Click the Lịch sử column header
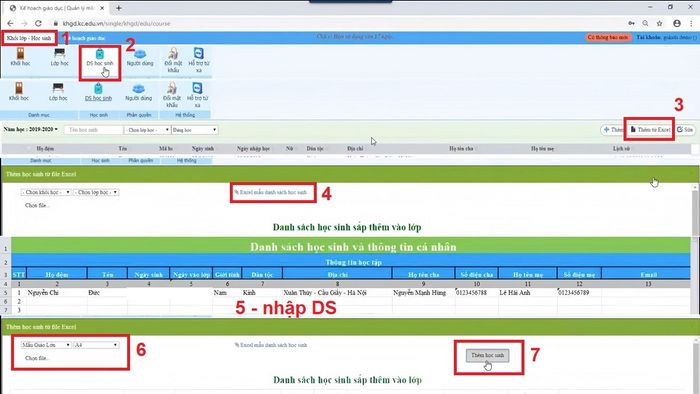 pos(621,149)
